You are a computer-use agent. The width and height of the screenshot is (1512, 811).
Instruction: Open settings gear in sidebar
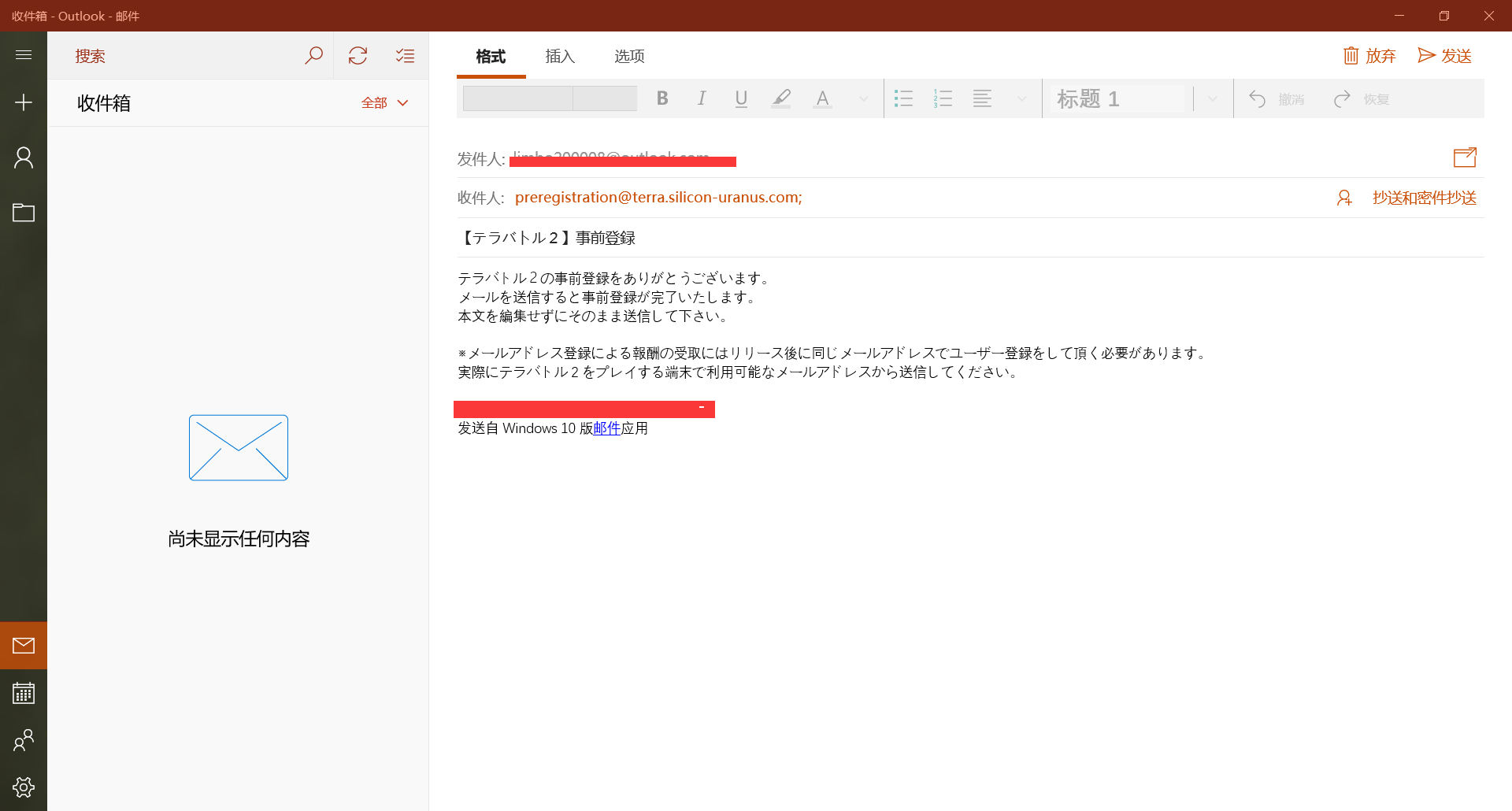pos(24,787)
